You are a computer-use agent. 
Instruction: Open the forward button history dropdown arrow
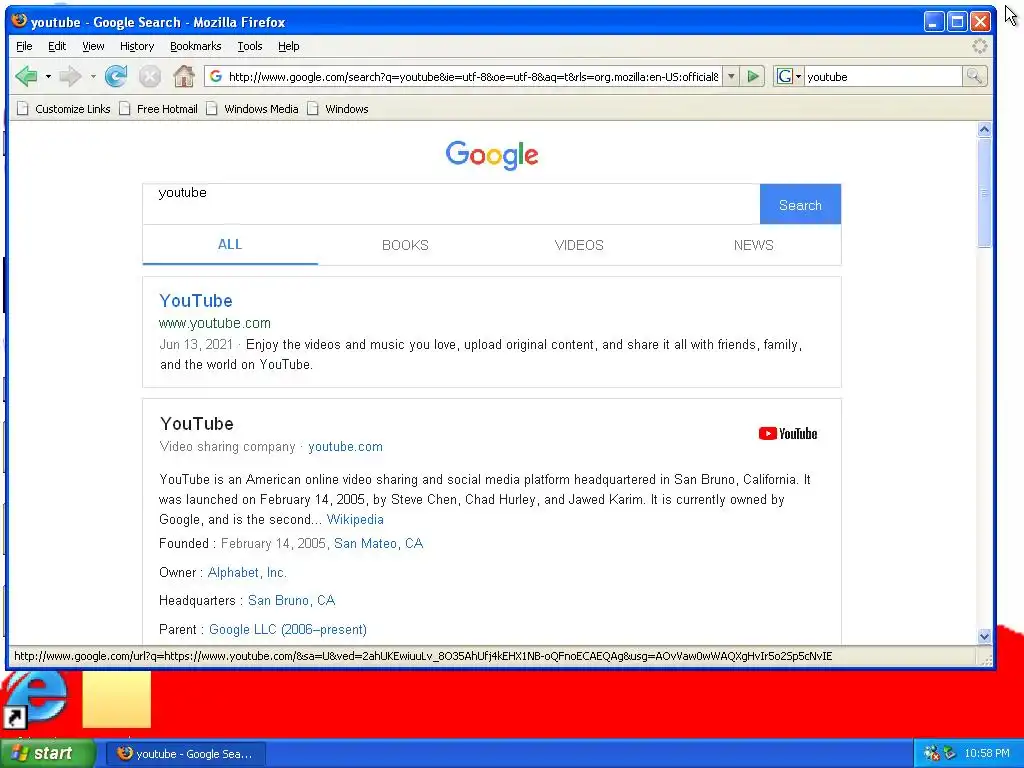coord(93,76)
